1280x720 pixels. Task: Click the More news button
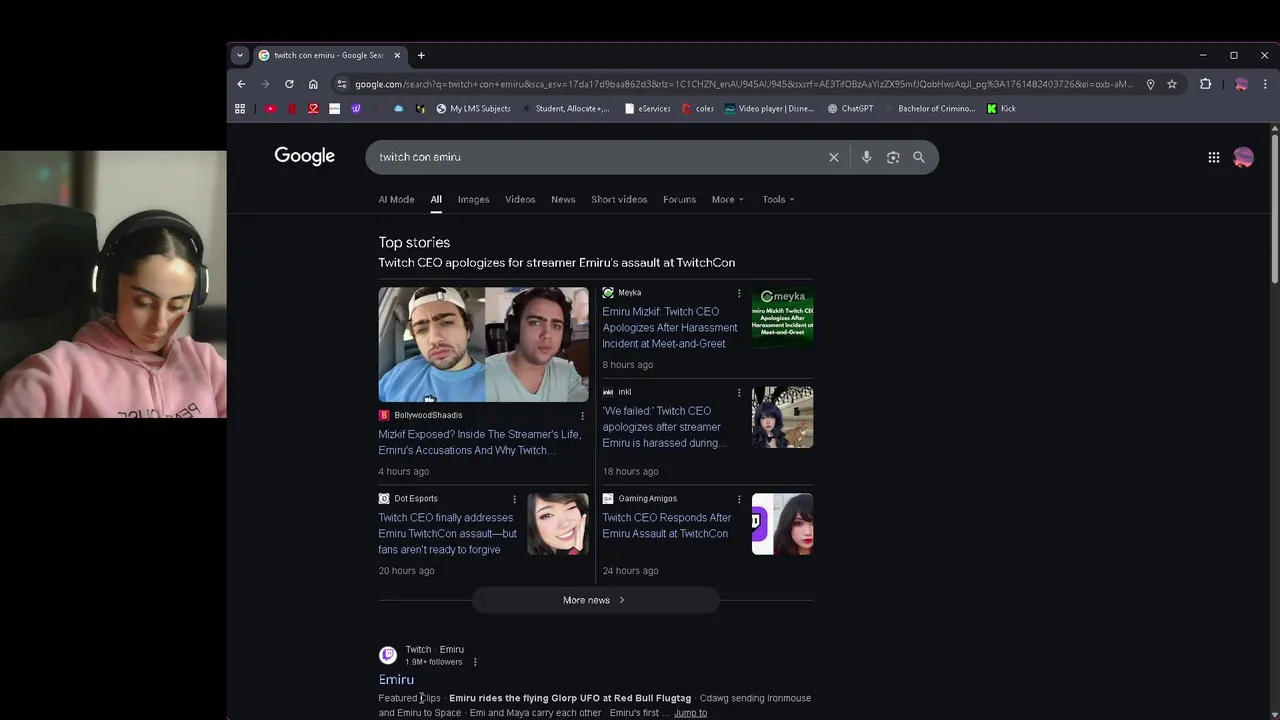595,600
